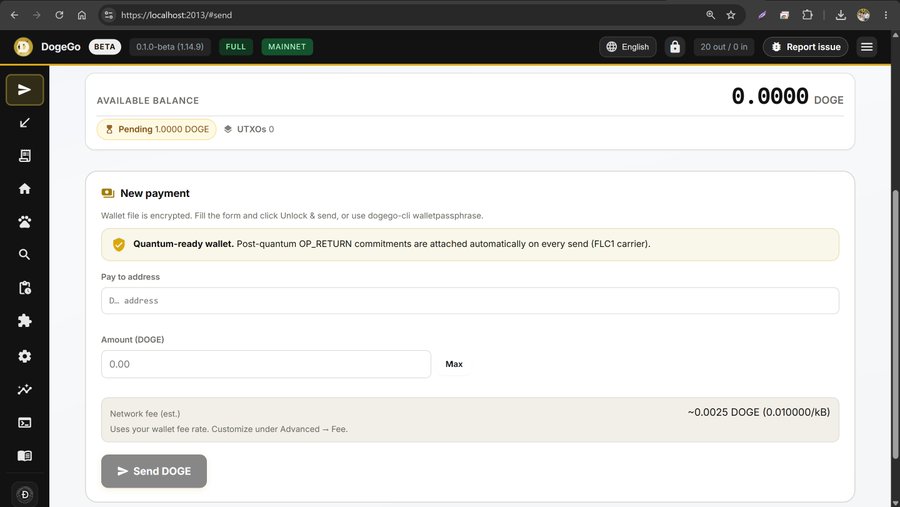Open the stats chart icon in sidebar
The image size is (900, 507).
coord(25,389)
